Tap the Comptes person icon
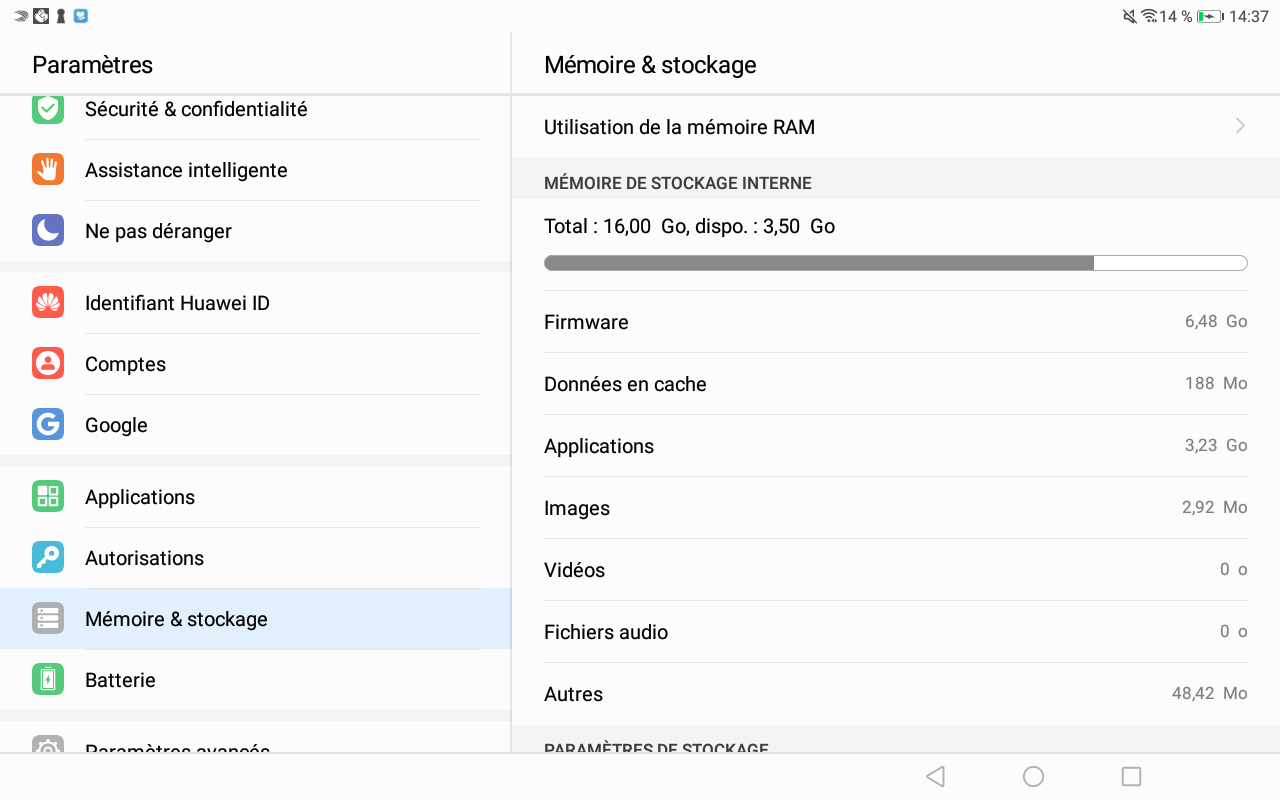 pyautogui.click(x=48, y=364)
